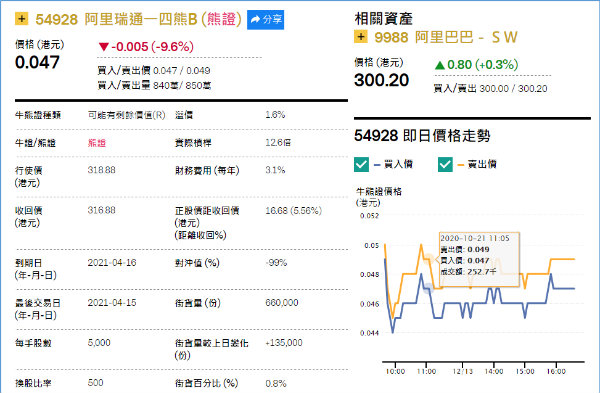600x393 pixels.
Task: Click the 實際槓桿 label
Action: click(193, 143)
